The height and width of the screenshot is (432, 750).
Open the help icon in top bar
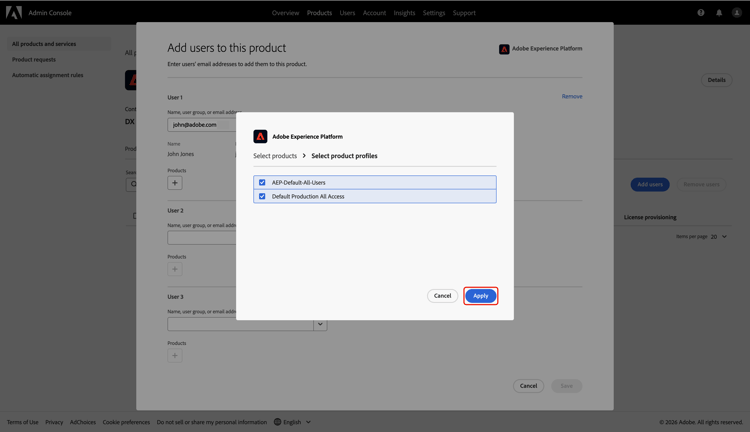[x=701, y=13]
